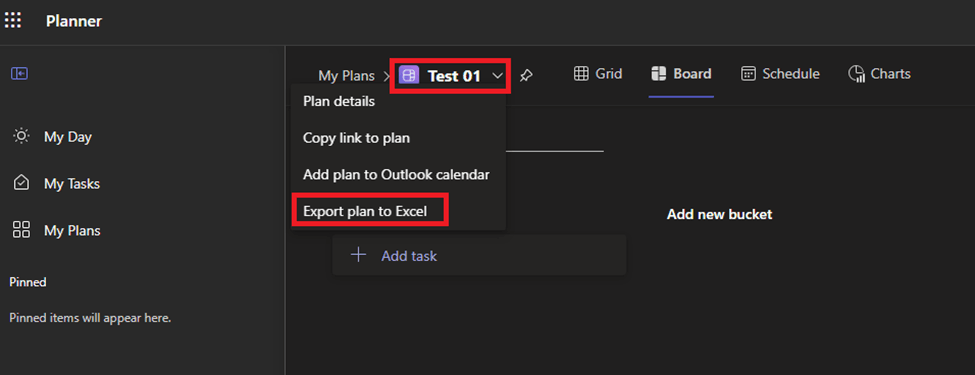
Task: Click the plus icon beside Add task
Action: pyautogui.click(x=358, y=255)
